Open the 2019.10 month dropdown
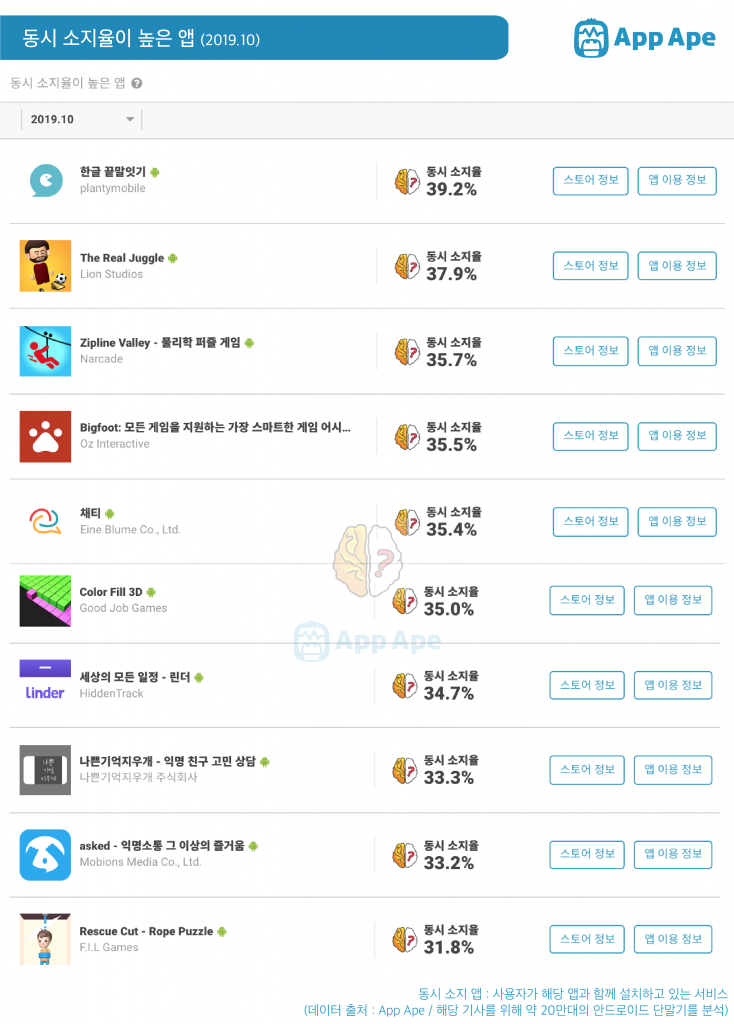Image resolution: width=734 pixels, height=1024 pixels. (x=80, y=120)
